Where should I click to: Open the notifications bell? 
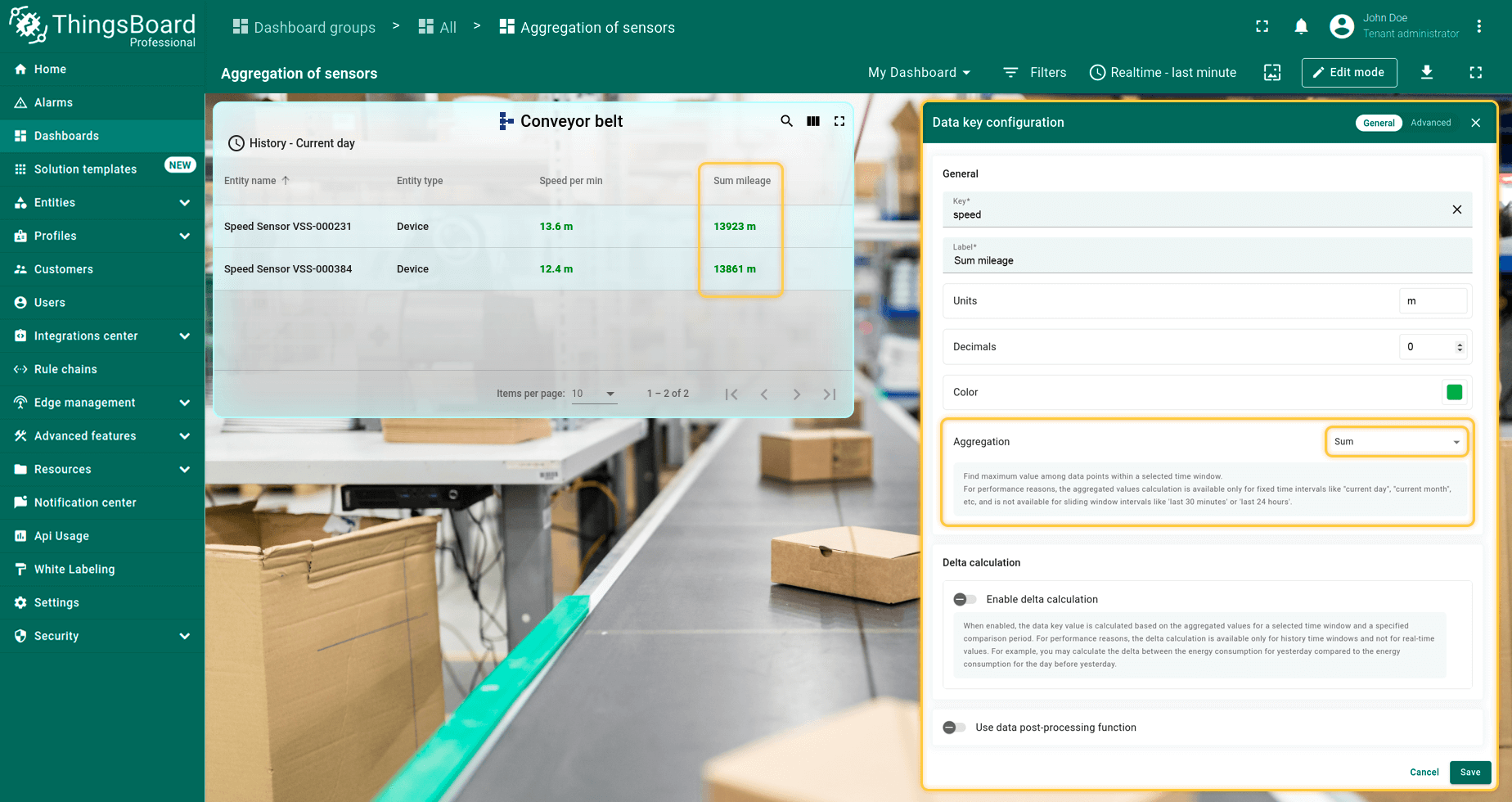1301,27
